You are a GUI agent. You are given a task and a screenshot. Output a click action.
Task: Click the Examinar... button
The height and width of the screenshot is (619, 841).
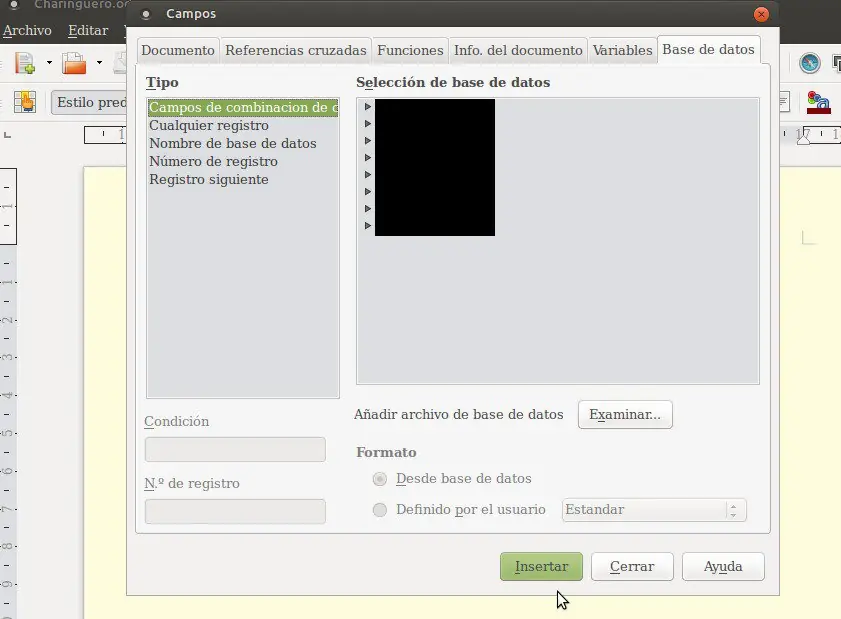coord(625,415)
